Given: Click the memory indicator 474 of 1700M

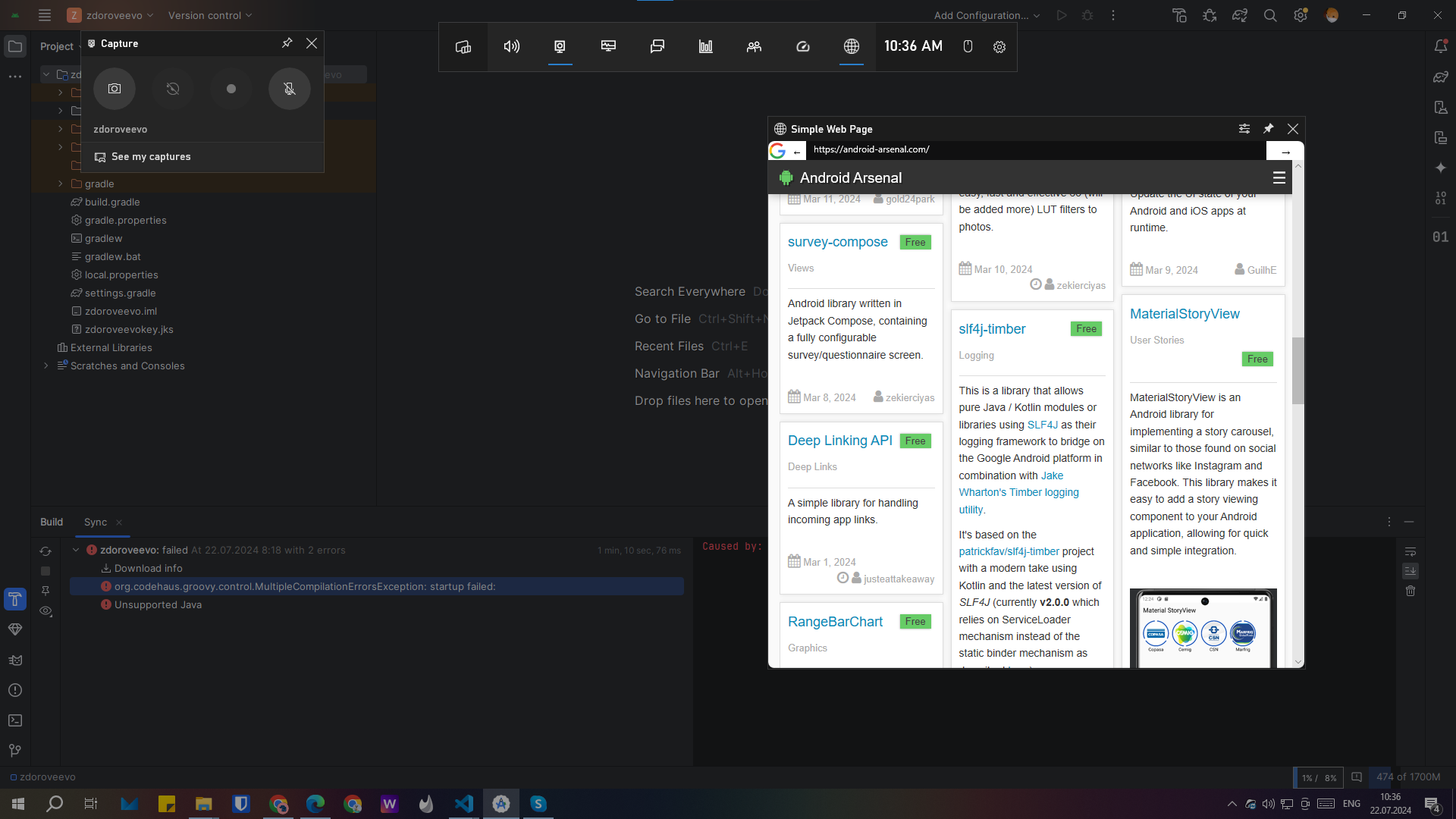Looking at the screenshot, I should pos(1408,777).
